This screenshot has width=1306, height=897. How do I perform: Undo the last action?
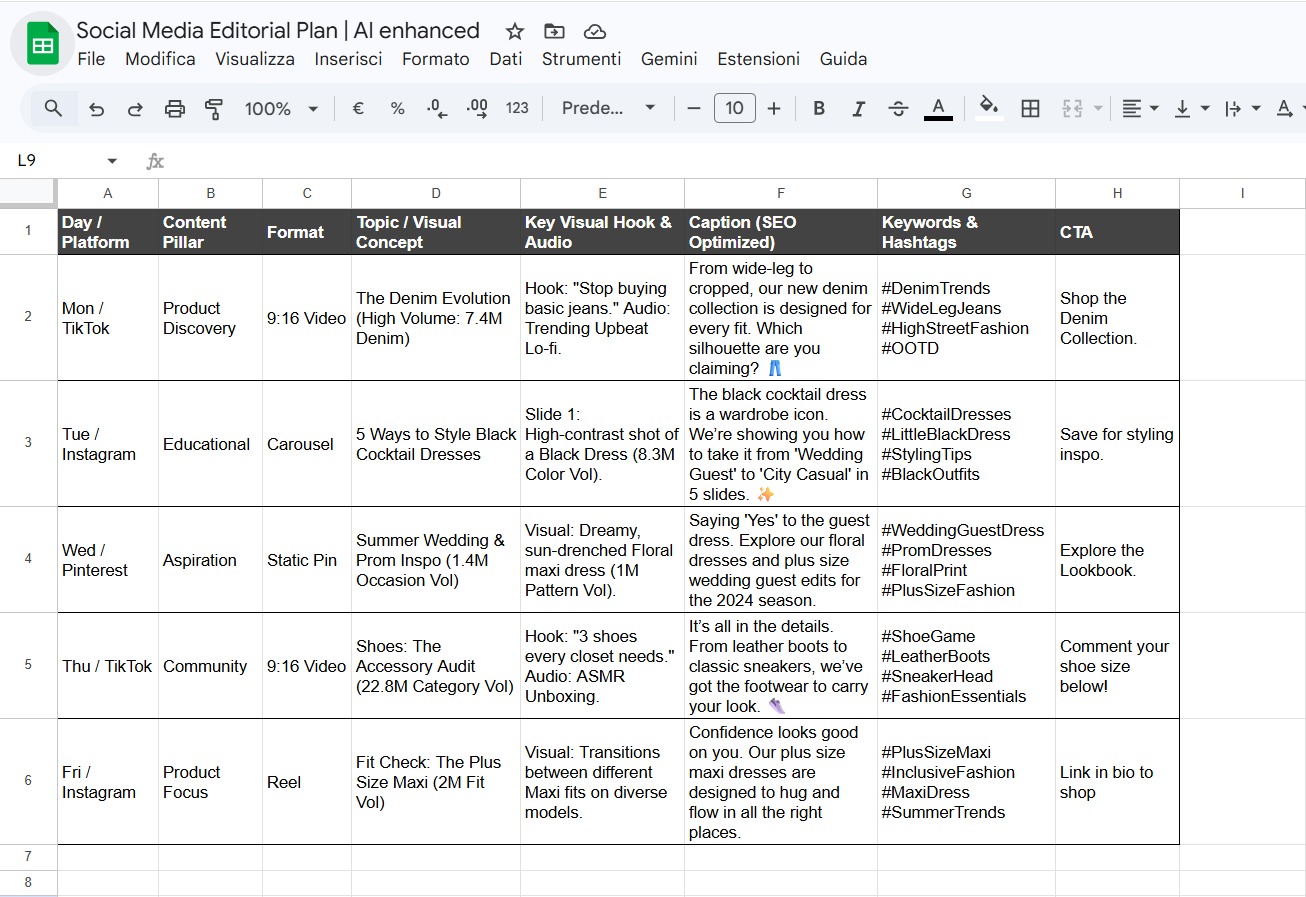pos(96,108)
